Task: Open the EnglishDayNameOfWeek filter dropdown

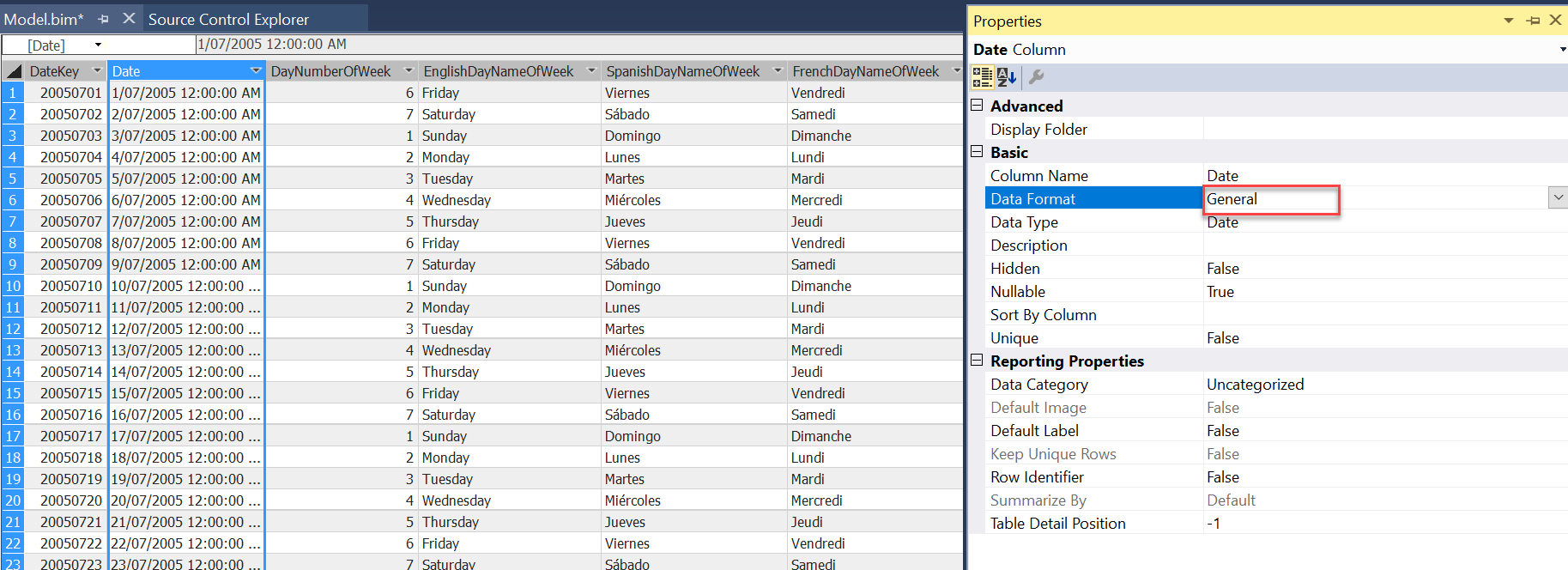Action: 591,70
